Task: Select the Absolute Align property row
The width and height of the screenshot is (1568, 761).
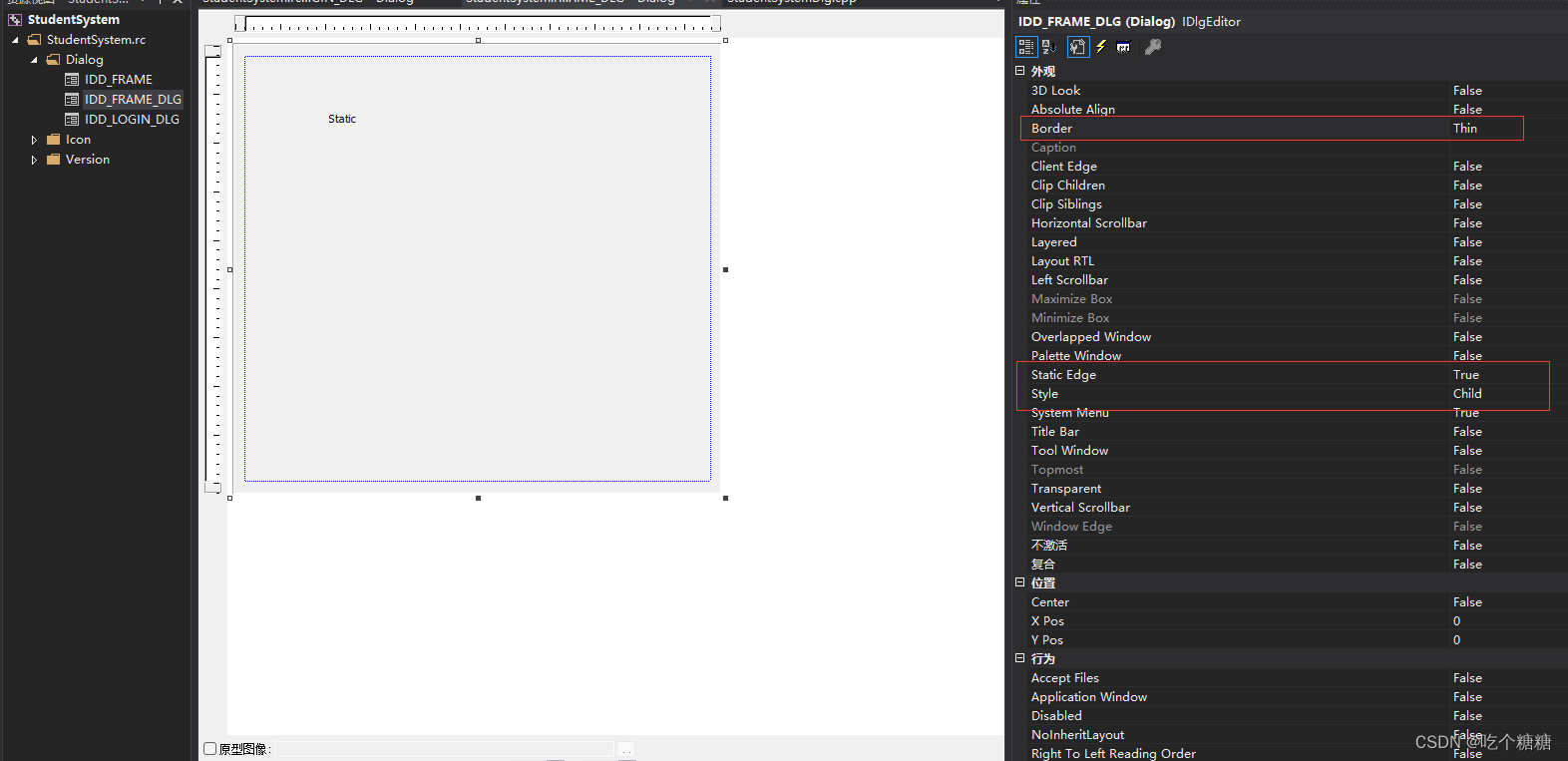Action: pos(1298,110)
